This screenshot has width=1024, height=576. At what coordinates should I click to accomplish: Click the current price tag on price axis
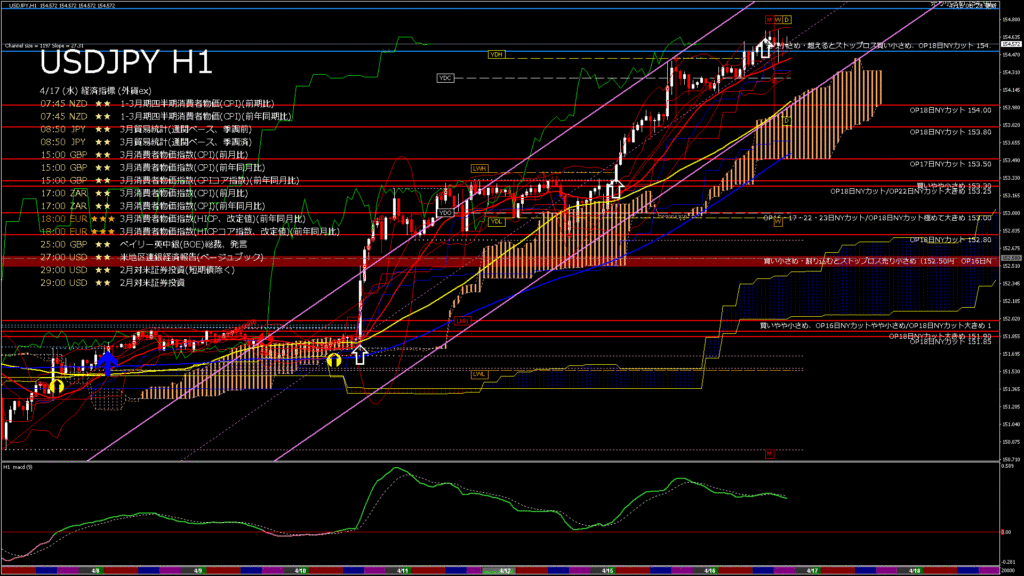click(1010, 45)
